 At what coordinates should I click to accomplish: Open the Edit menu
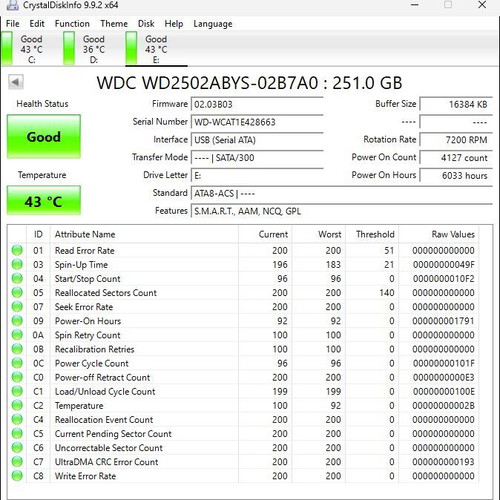click(x=37, y=24)
